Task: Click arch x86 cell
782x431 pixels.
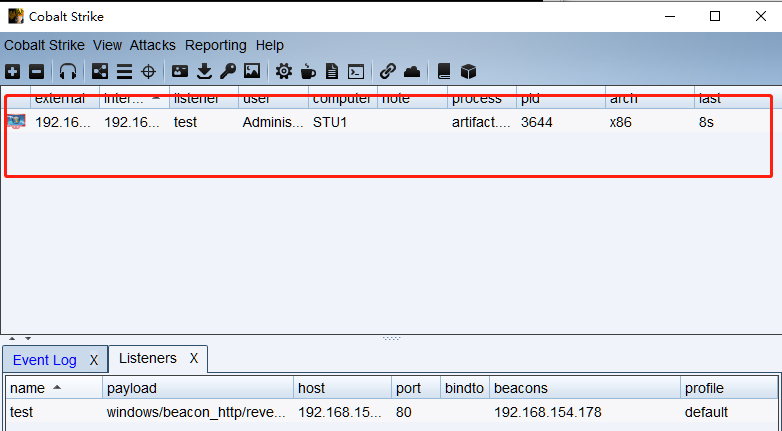Action: pyautogui.click(x=650, y=122)
